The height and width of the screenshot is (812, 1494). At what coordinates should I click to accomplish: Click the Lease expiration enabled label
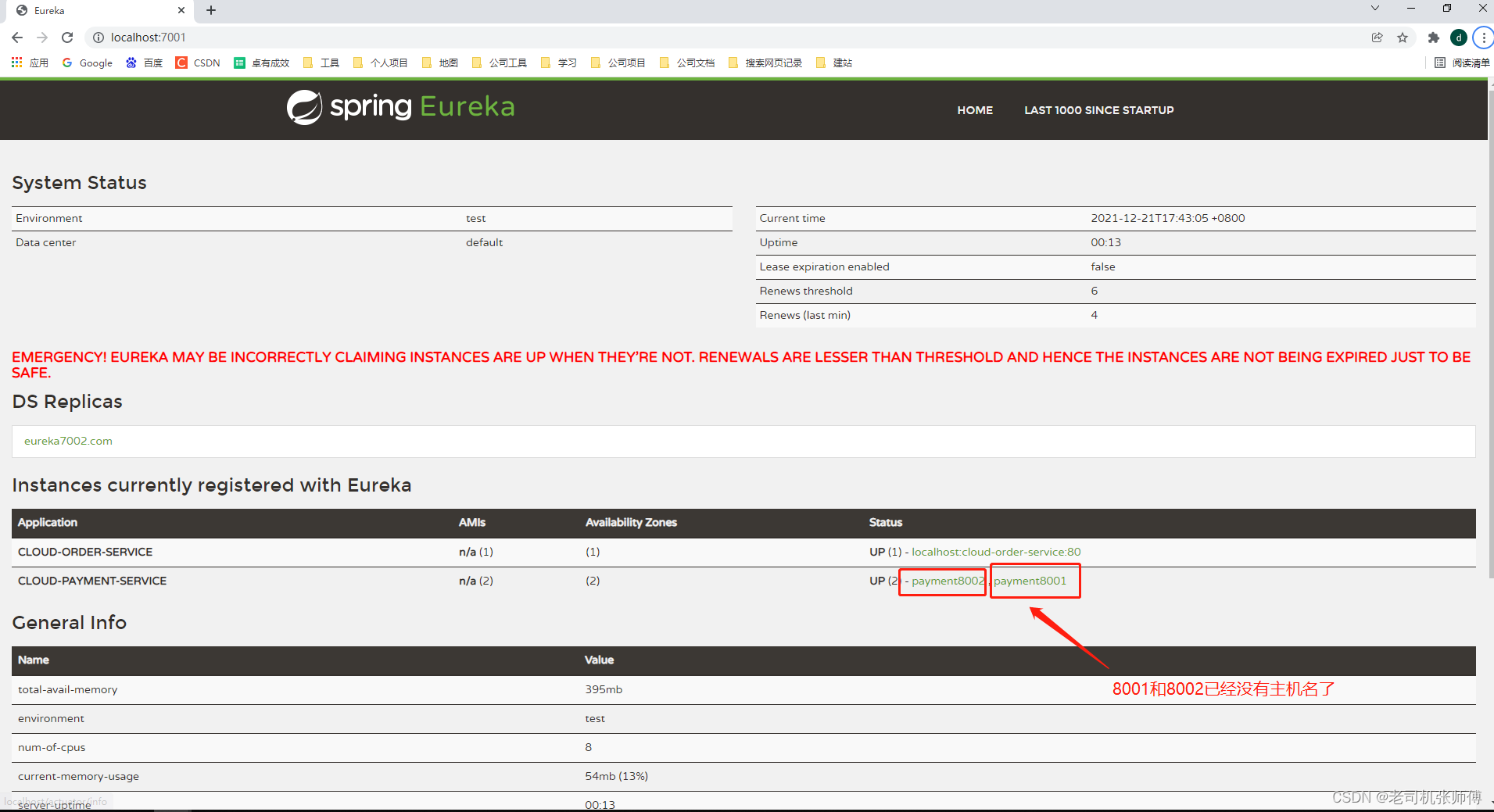pos(824,266)
